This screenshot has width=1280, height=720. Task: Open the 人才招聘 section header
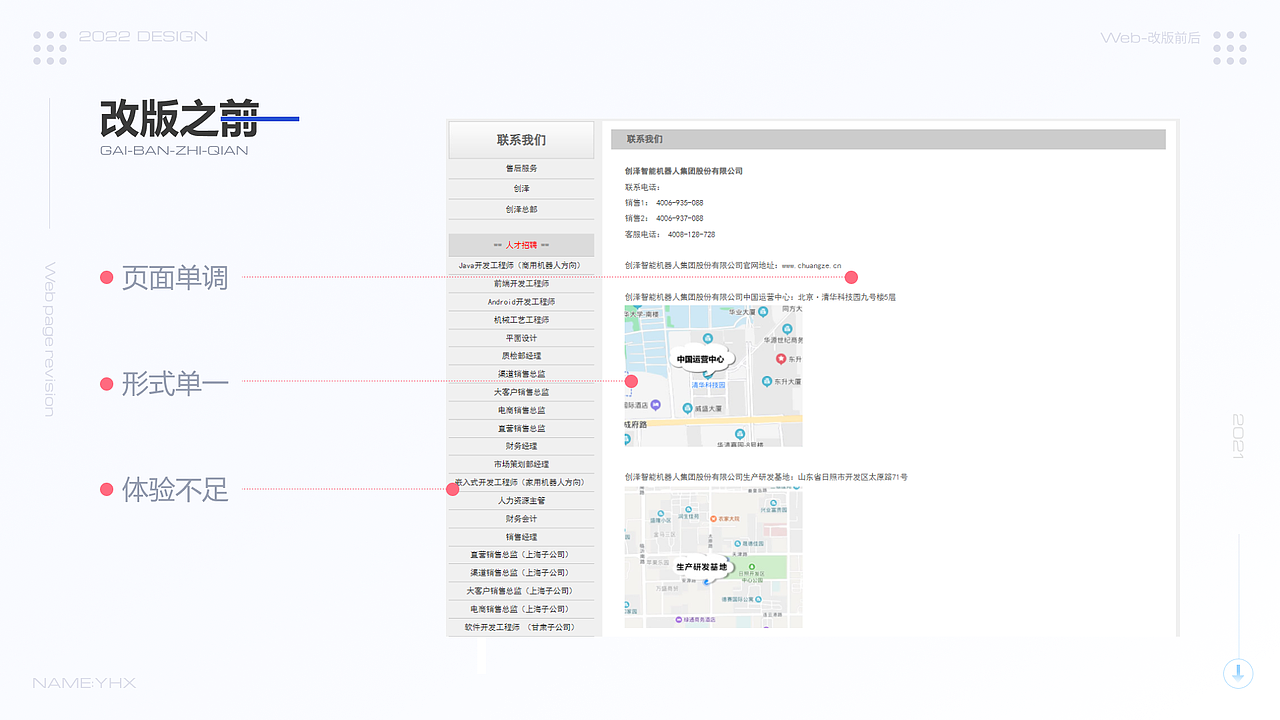[x=520, y=245]
